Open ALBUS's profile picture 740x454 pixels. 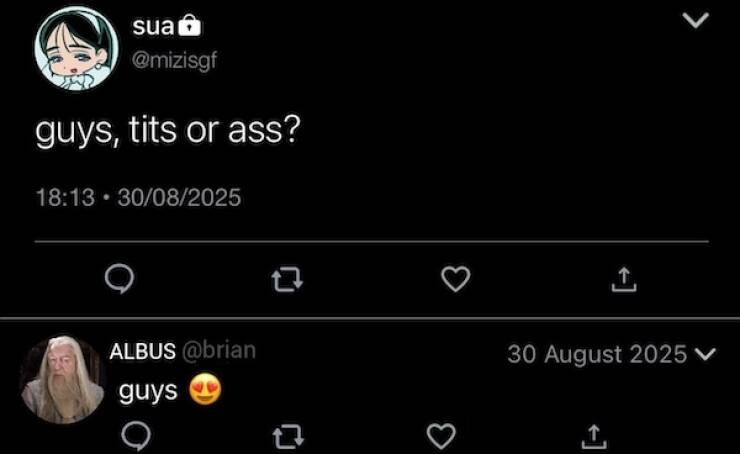click(62, 379)
